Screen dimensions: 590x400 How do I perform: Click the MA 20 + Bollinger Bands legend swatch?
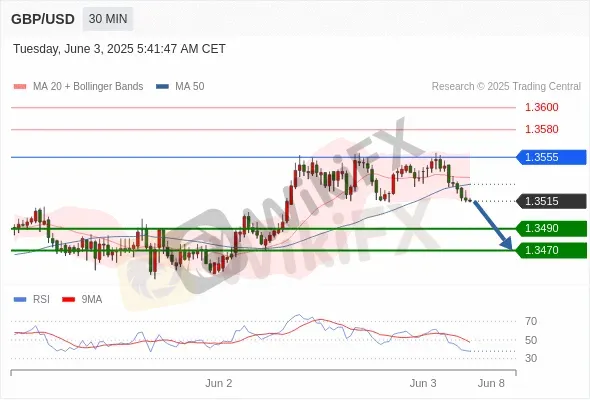[20, 87]
